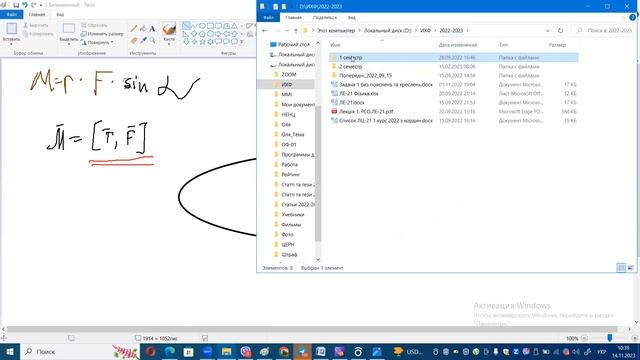Click the Select (Выделить) rectangle icon

(x=69, y=28)
